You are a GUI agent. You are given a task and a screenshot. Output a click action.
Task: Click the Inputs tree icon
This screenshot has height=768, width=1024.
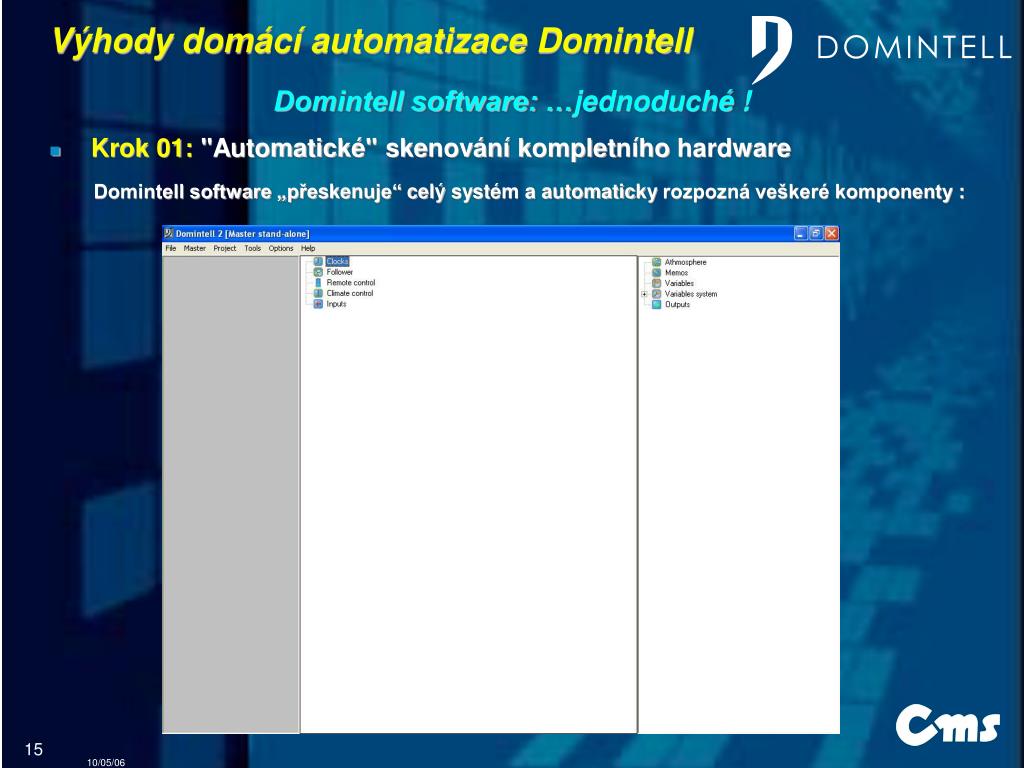(x=318, y=304)
